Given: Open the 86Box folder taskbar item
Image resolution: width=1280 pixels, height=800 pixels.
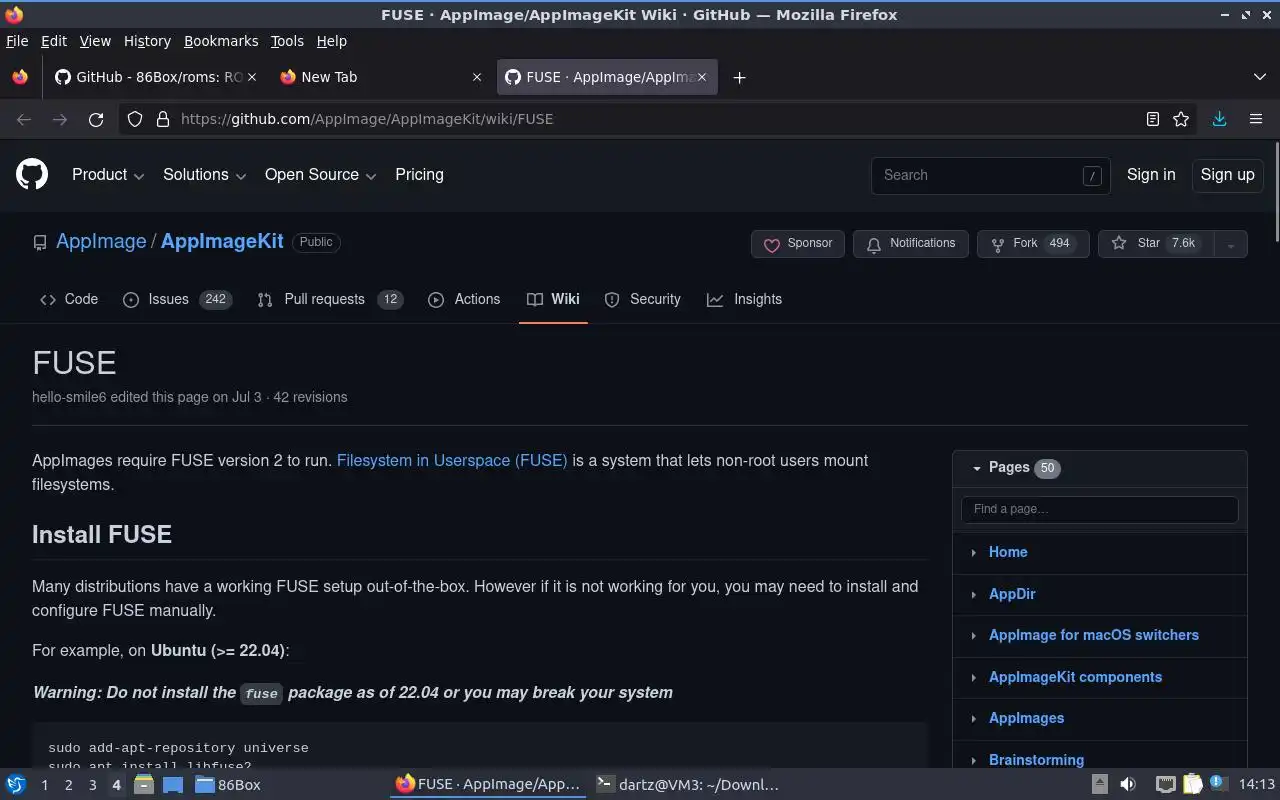Looking at the screenshot, I should (228, 785).
